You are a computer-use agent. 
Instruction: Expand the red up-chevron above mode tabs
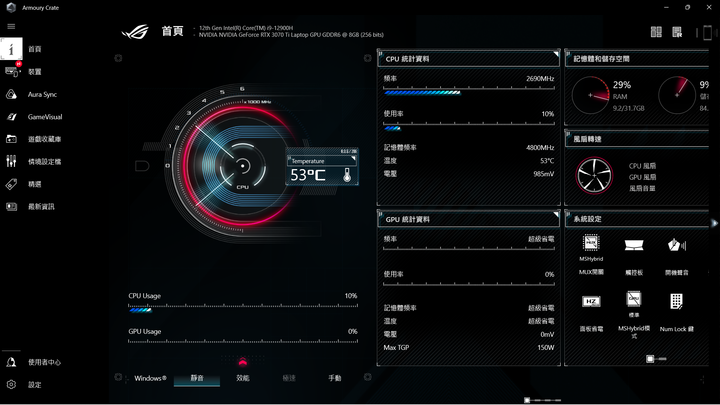pos(243,362)
